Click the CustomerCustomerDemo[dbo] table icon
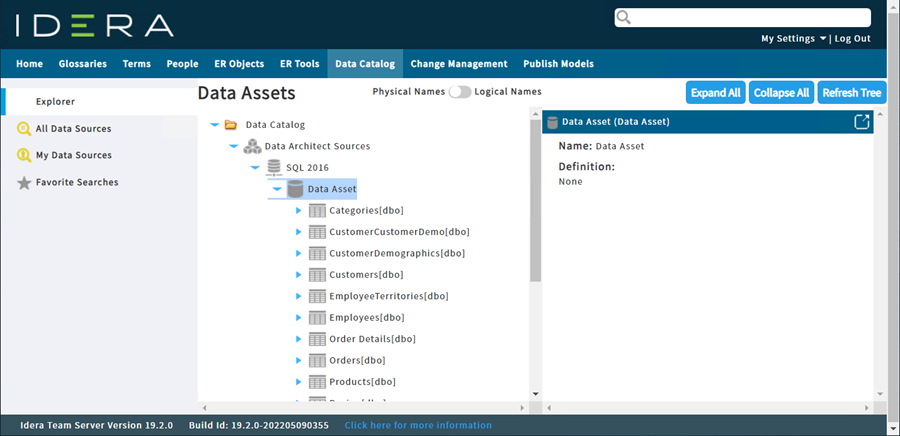The width and height of the screenshot is (900, 436). coord(317,232)
